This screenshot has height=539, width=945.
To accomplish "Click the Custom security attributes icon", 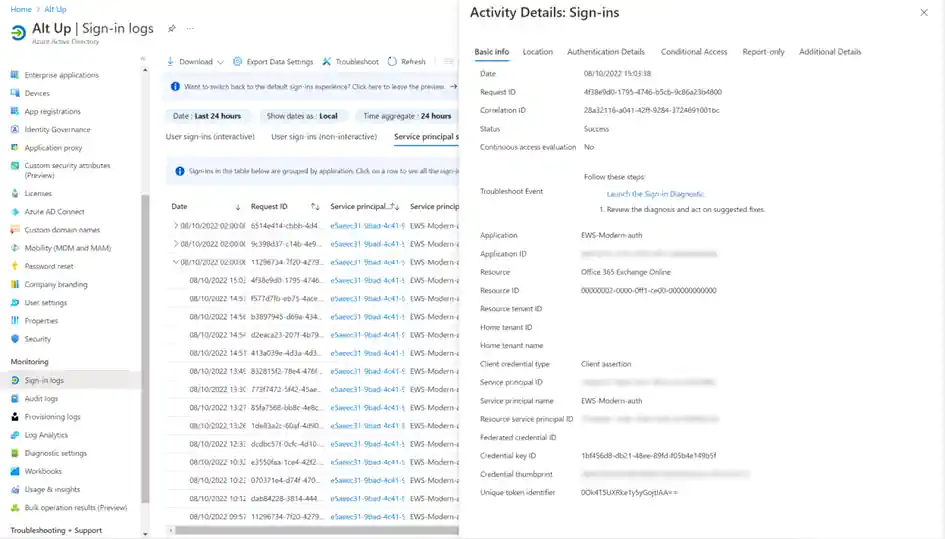I will [15, 165].
